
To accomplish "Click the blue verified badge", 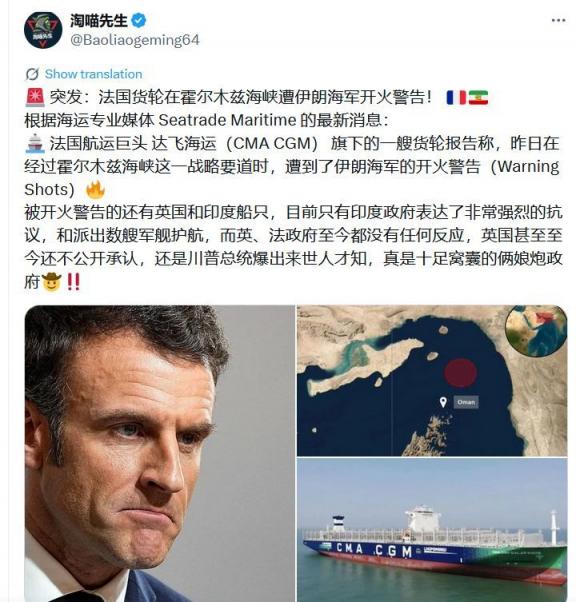I will (139, 20).
